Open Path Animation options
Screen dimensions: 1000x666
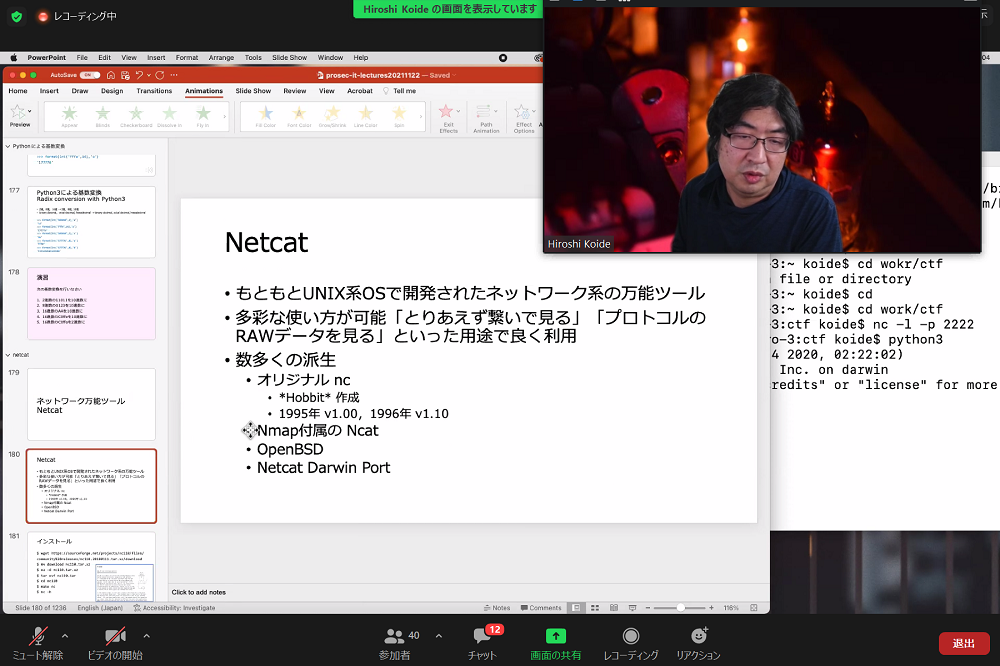[486, 119]
